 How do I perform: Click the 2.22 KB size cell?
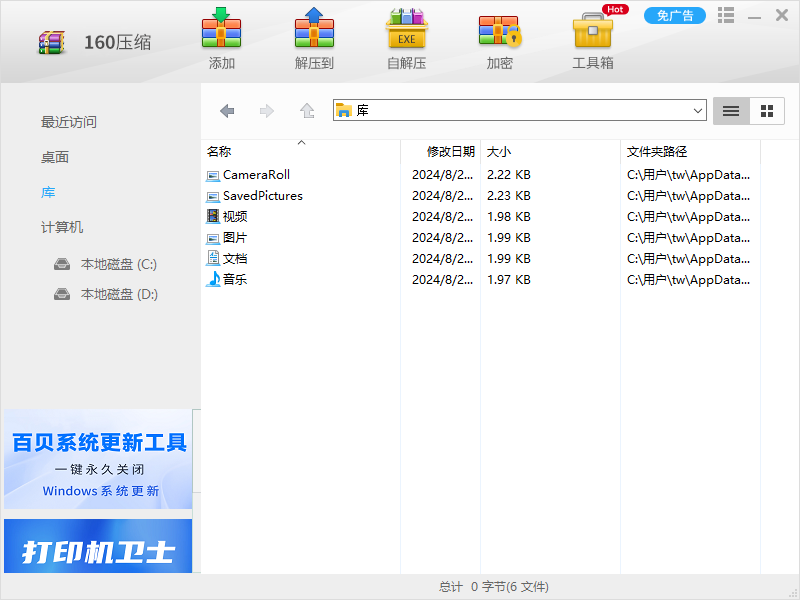[509, 175]
